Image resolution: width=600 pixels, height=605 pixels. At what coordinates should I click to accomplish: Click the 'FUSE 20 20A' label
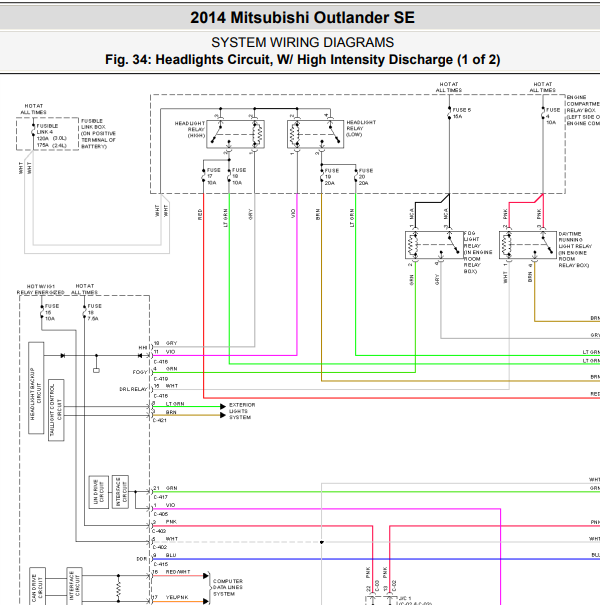point(366,176)
